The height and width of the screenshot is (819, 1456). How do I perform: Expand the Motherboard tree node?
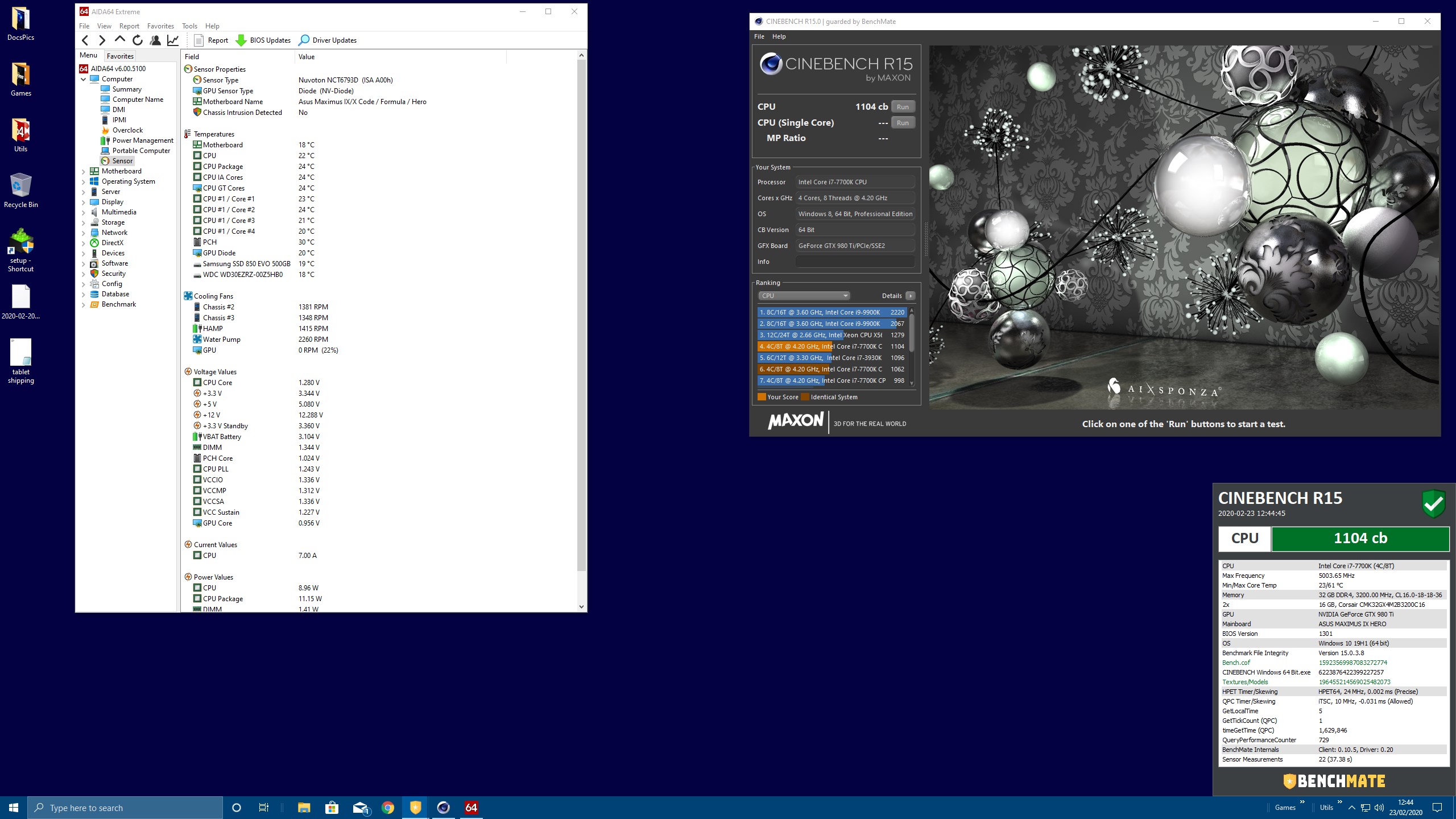(84, 171)
